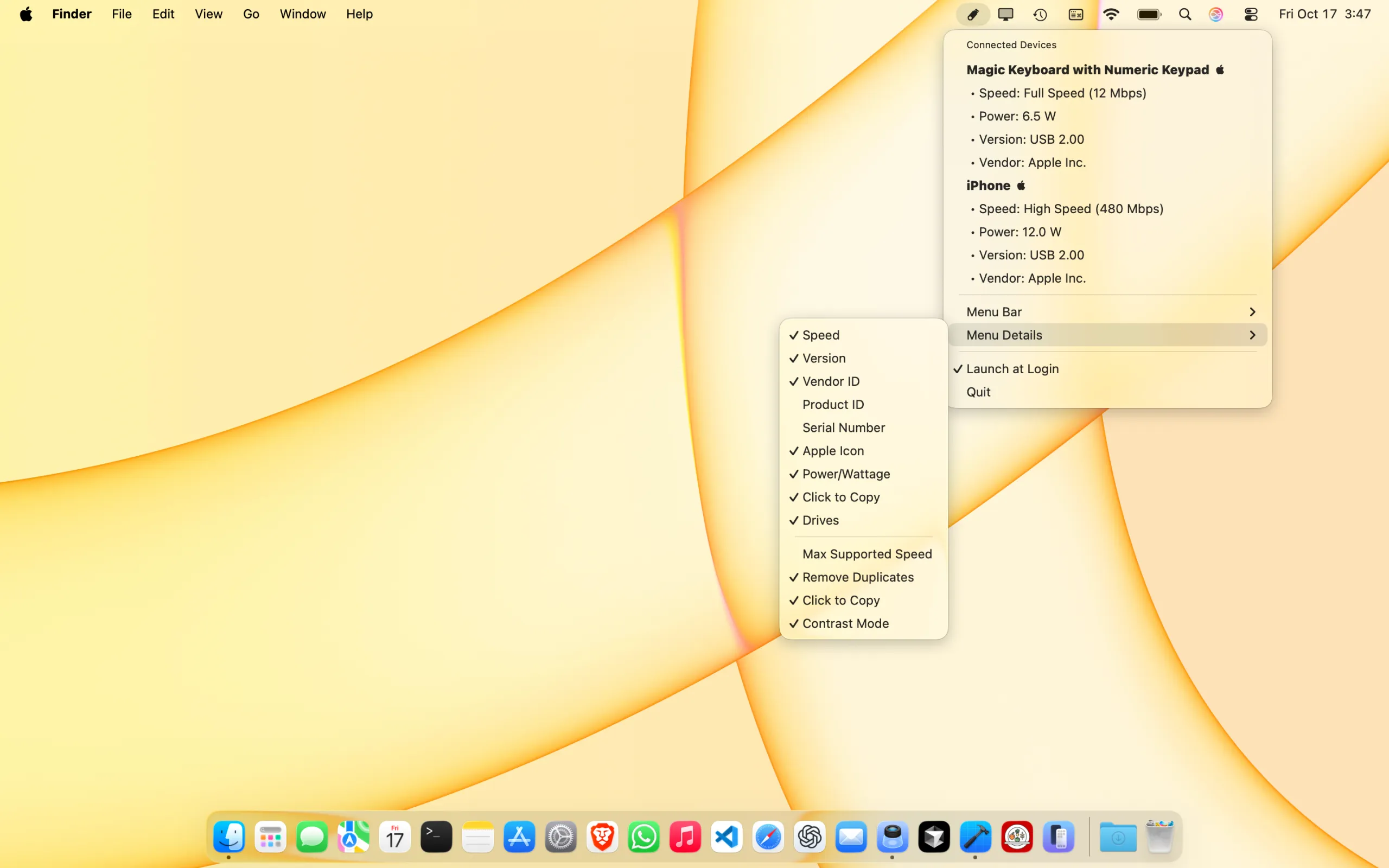Click the Wi-Fi status icon

[1111, 14]
